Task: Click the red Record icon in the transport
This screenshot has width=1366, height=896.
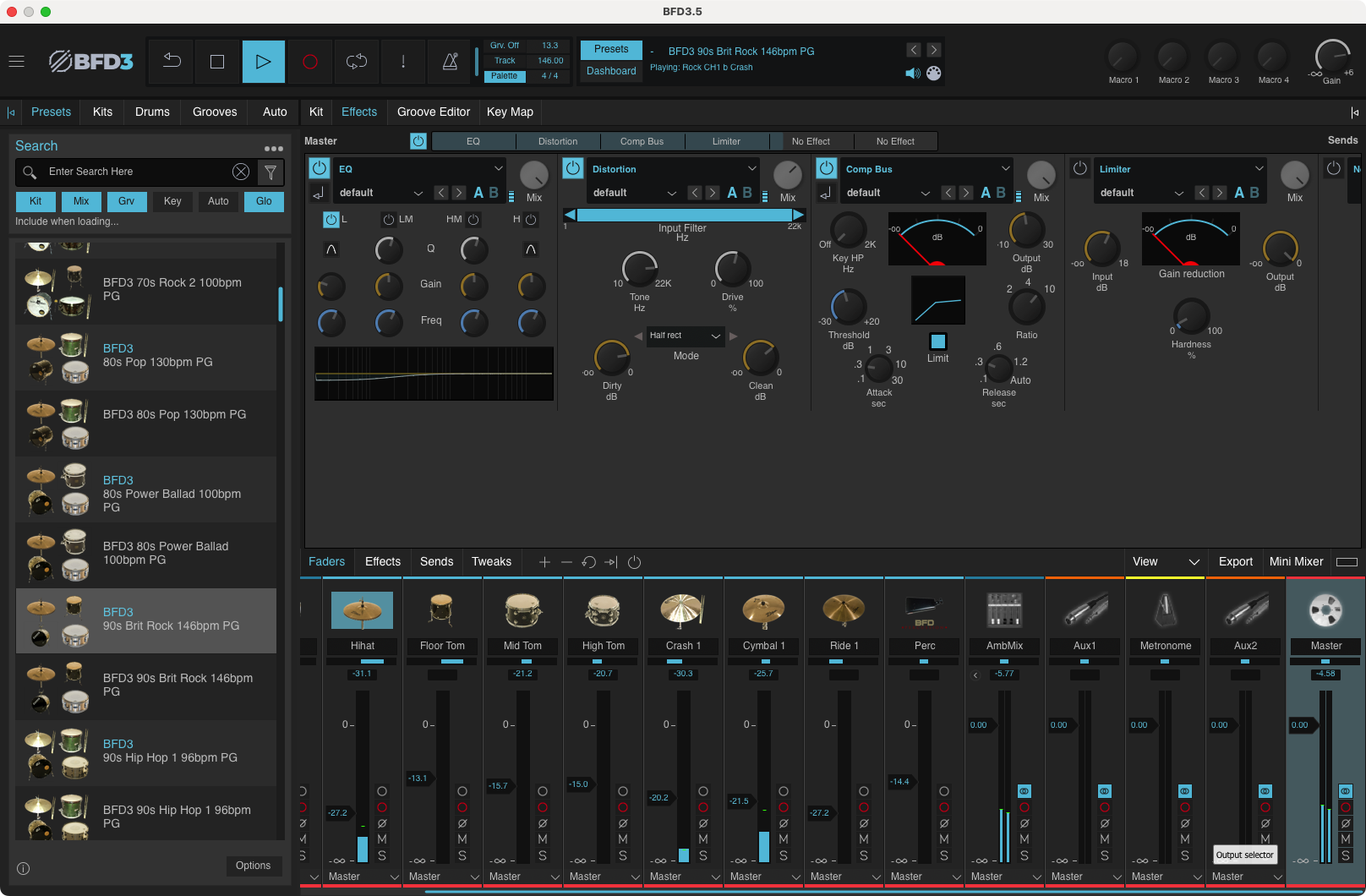Action: click(309, 61)
